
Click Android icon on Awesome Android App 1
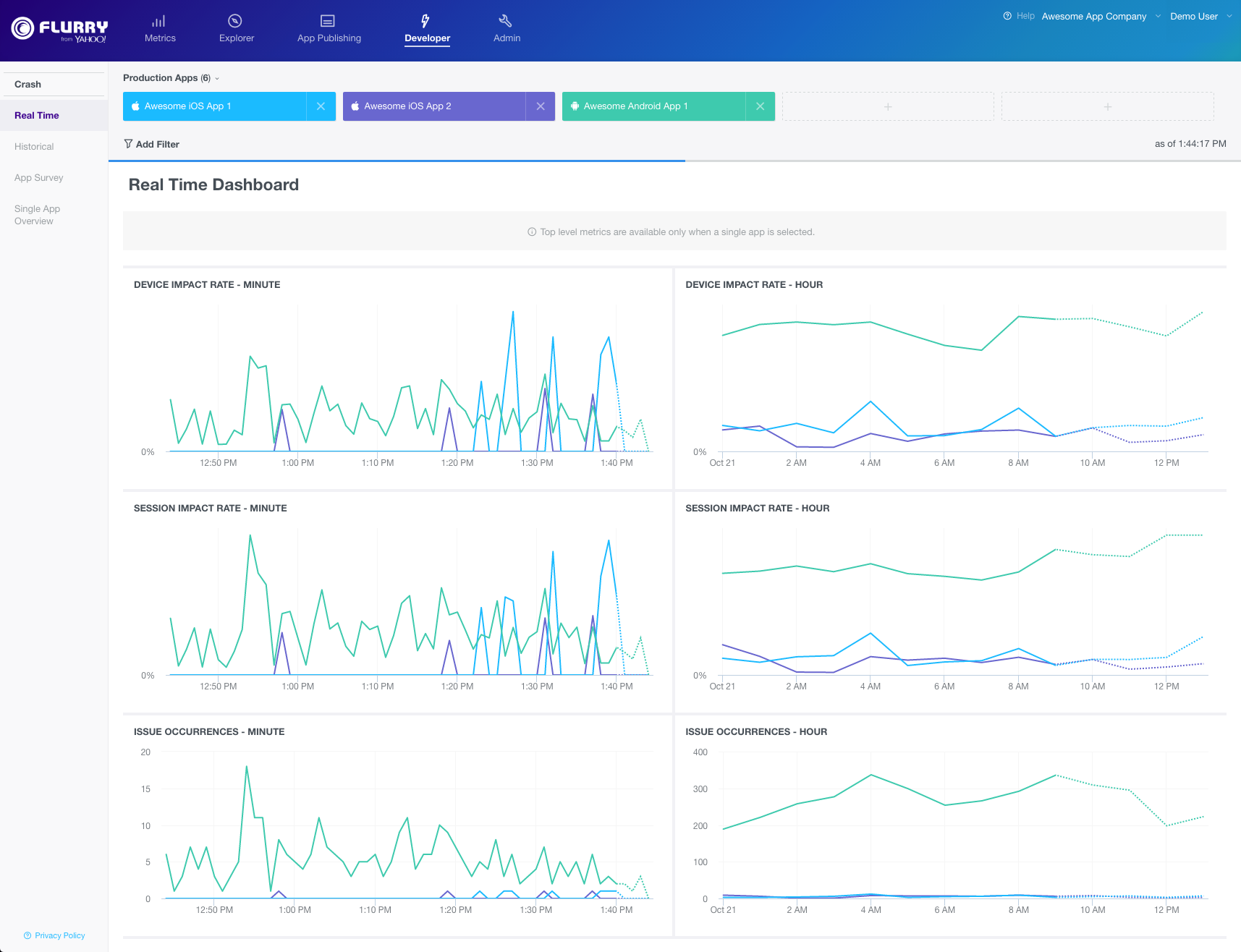575,106
